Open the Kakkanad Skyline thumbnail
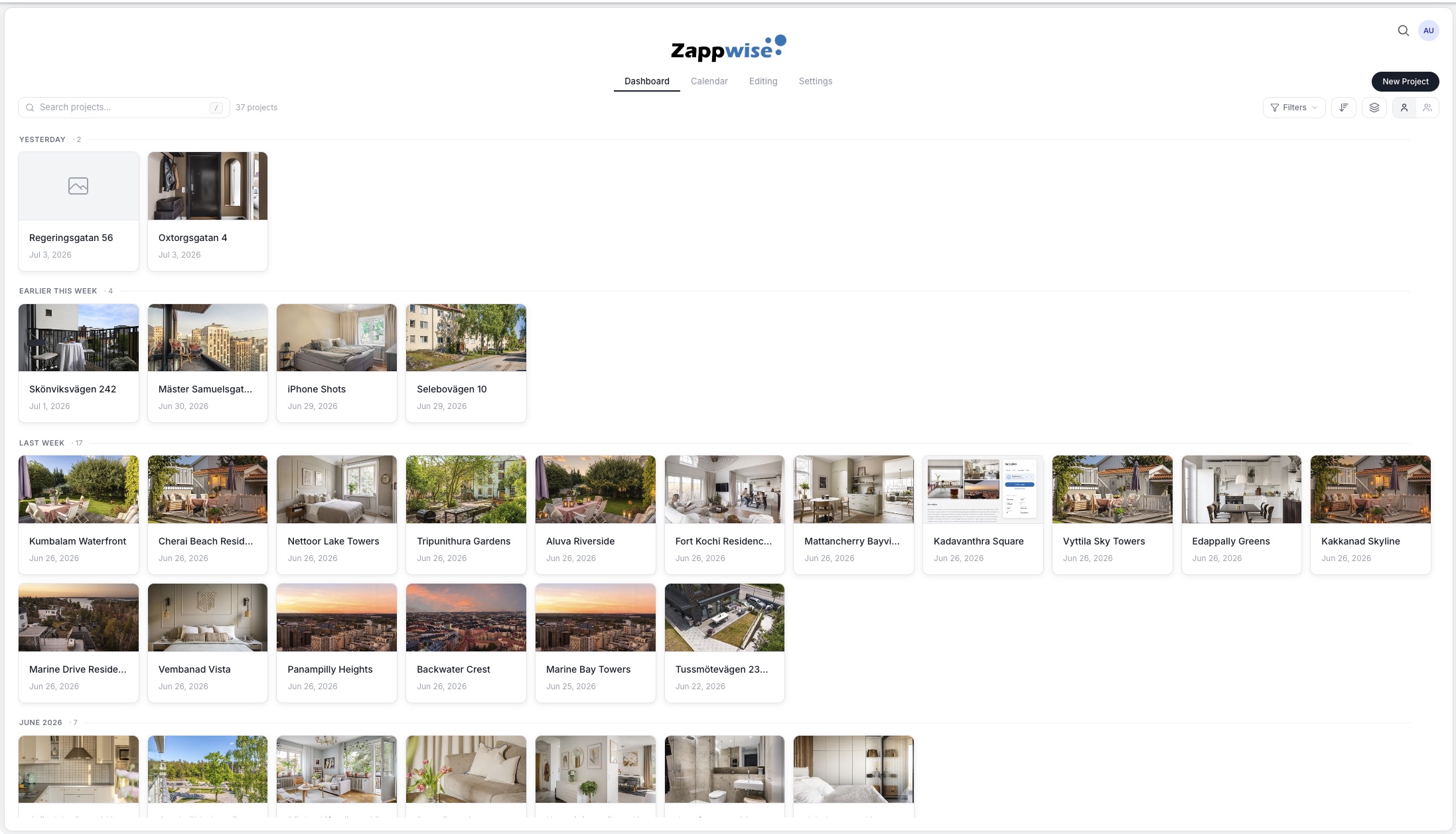The image size is (1456, 834). pos(1370,489)
